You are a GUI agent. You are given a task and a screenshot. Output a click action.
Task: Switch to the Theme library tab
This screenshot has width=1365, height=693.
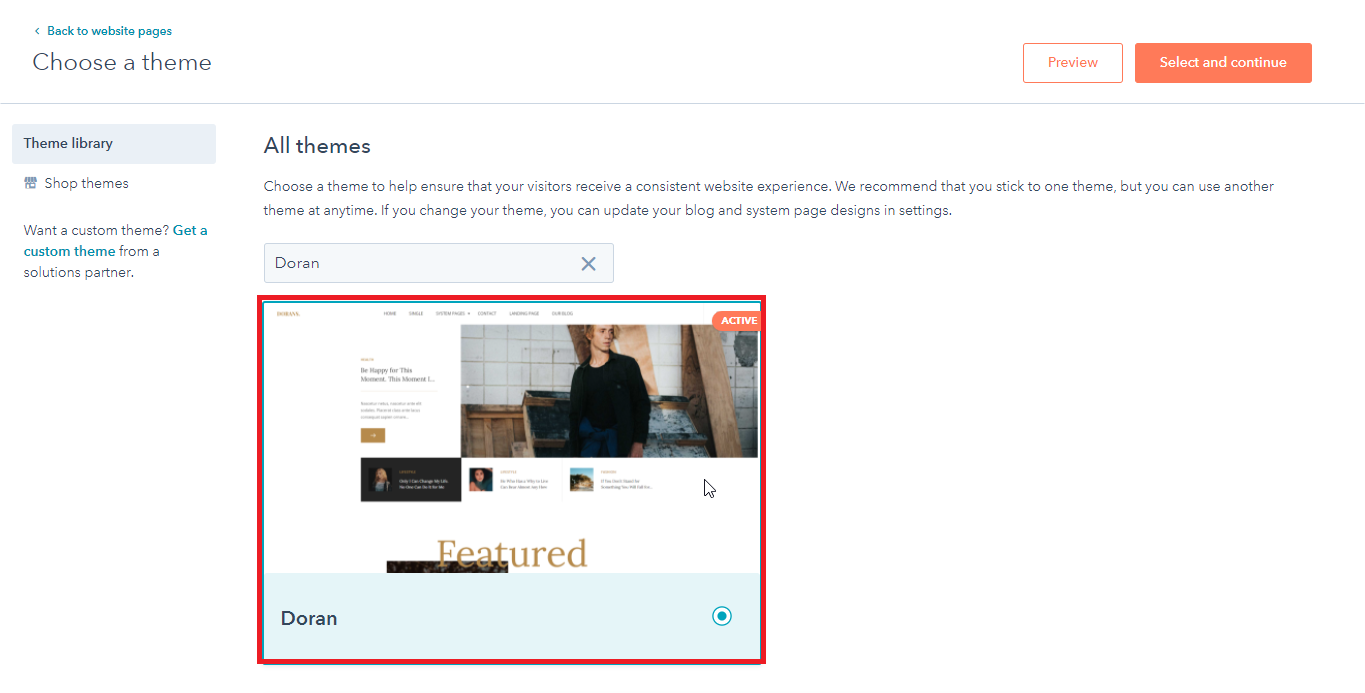tap(114, 144)
